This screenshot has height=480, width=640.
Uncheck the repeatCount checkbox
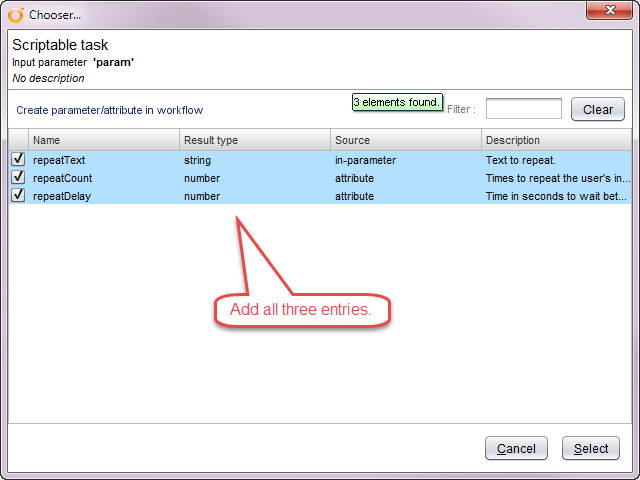pos(18,177)
